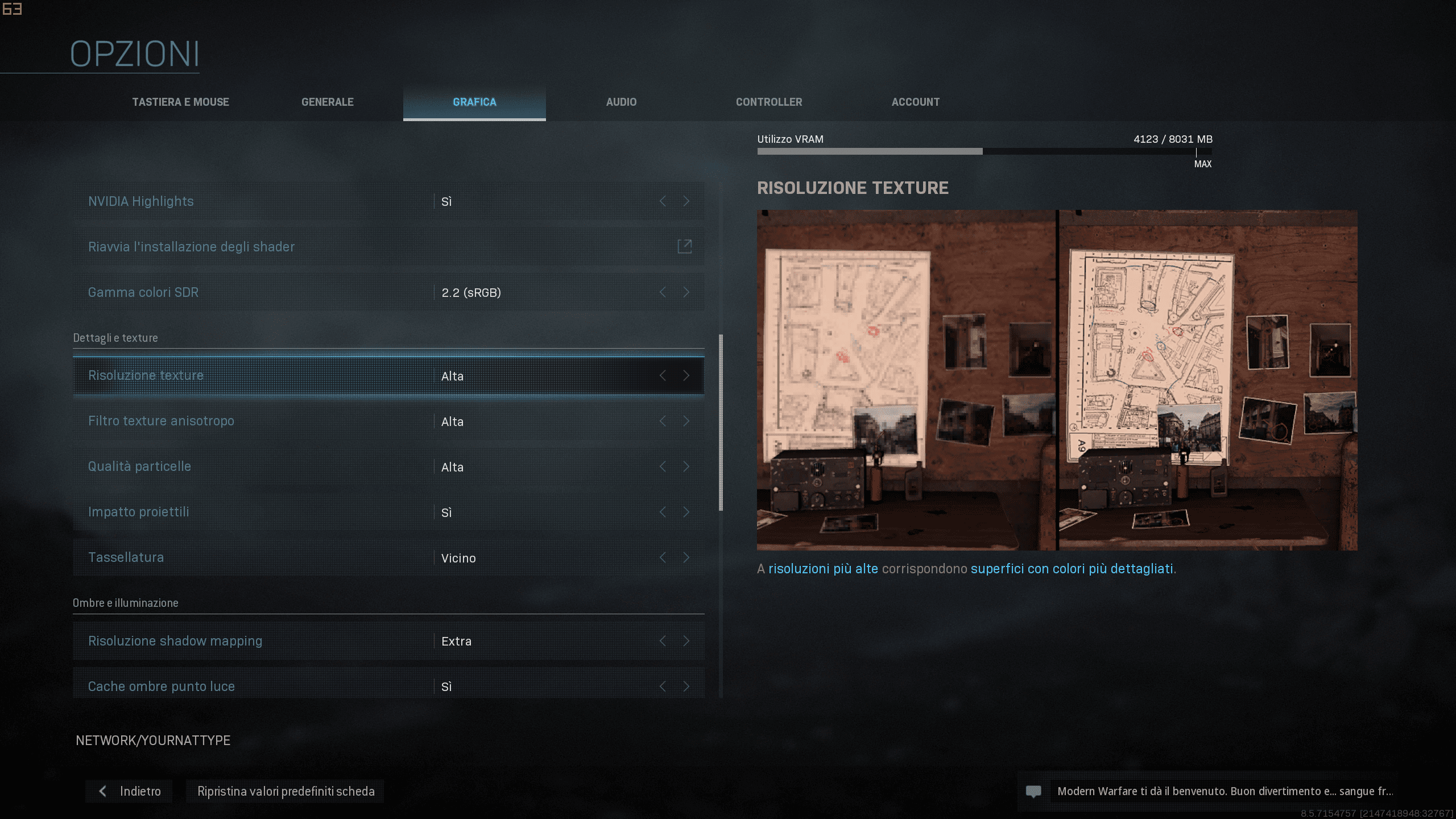
Task: Click right arrow for Tassellatura
Action: coord(687,557)
